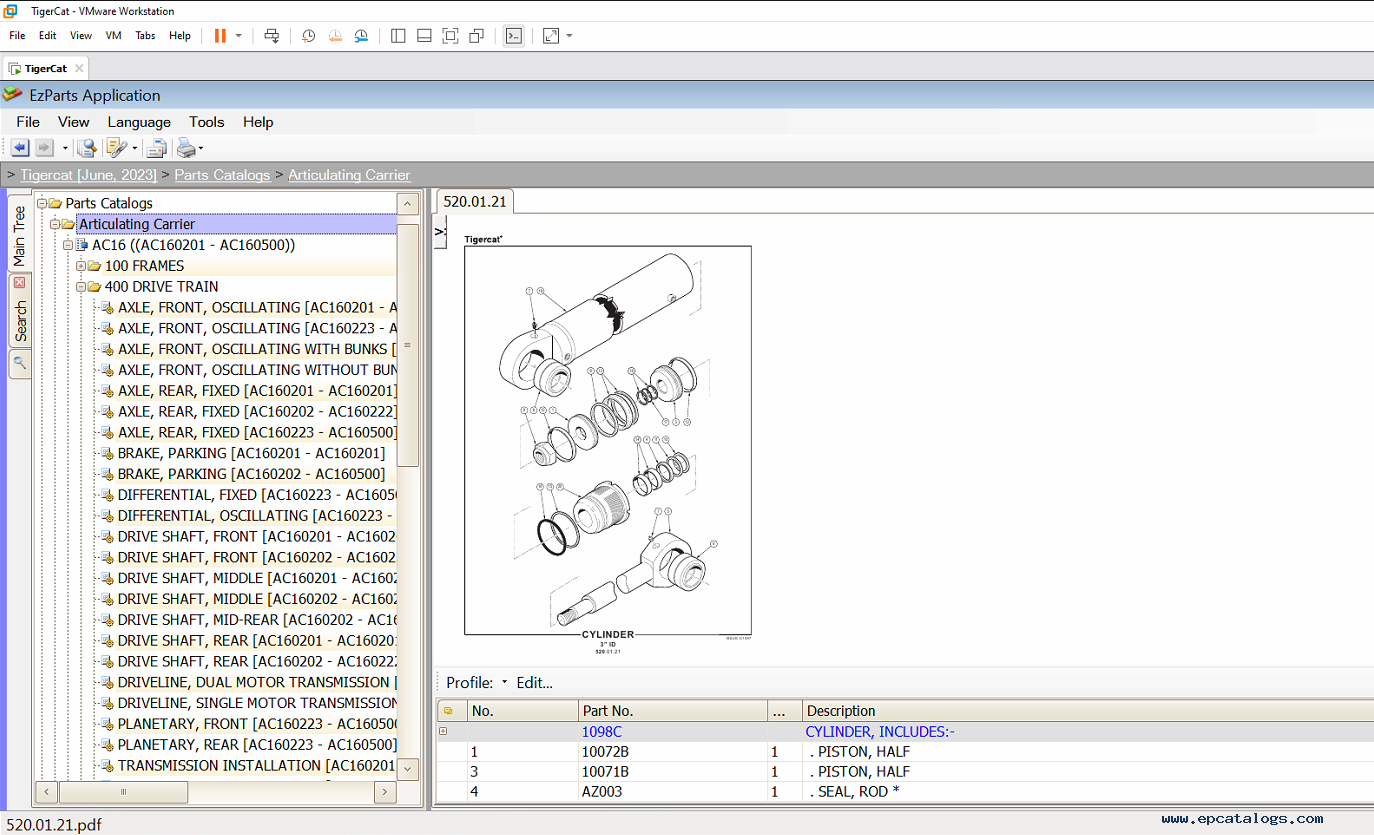Image resolution: width=1374 pixels, height=835 pixels.
Task: Switch to the Search side tab
Action: point(19,313)
